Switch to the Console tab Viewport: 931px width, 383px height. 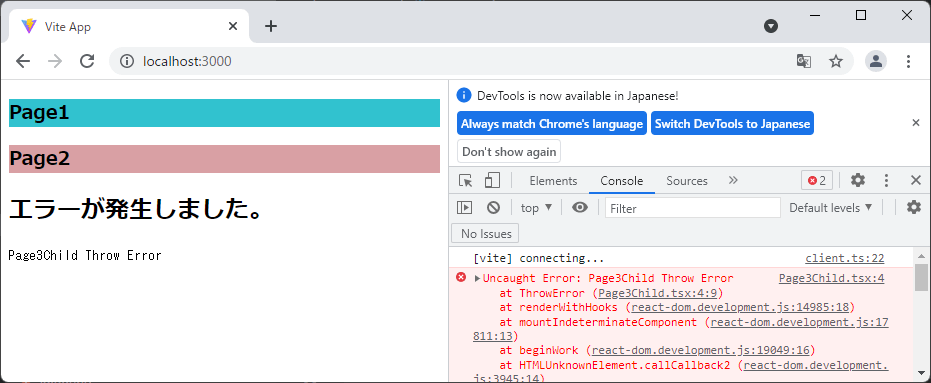(x=622, y=181)
